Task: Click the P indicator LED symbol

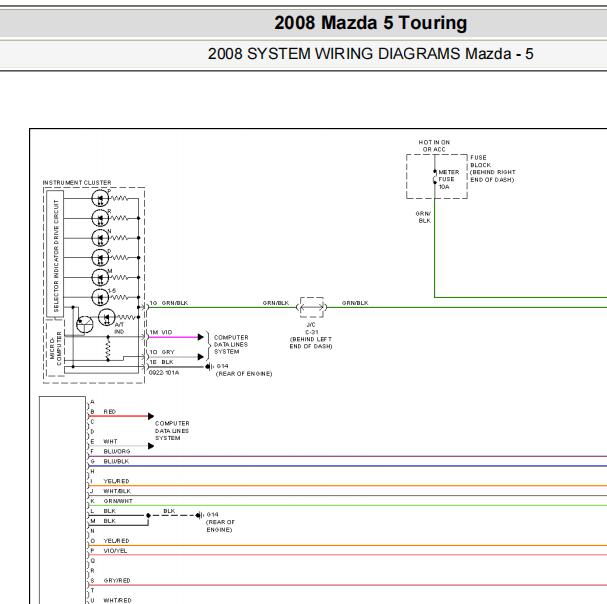Action: point(100,199)
